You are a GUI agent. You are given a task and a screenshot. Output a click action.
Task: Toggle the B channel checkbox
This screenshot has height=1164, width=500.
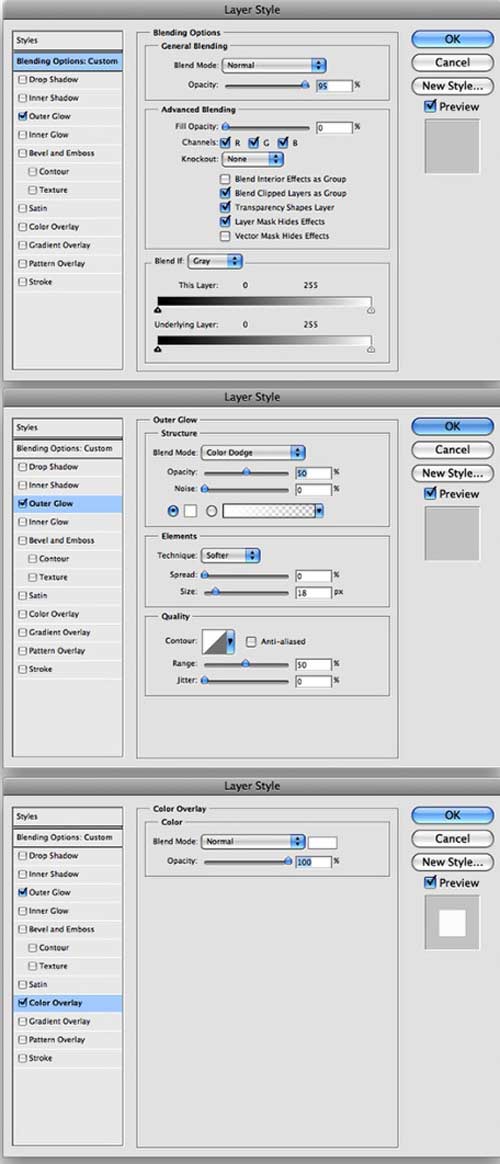(x=283, y=142)
